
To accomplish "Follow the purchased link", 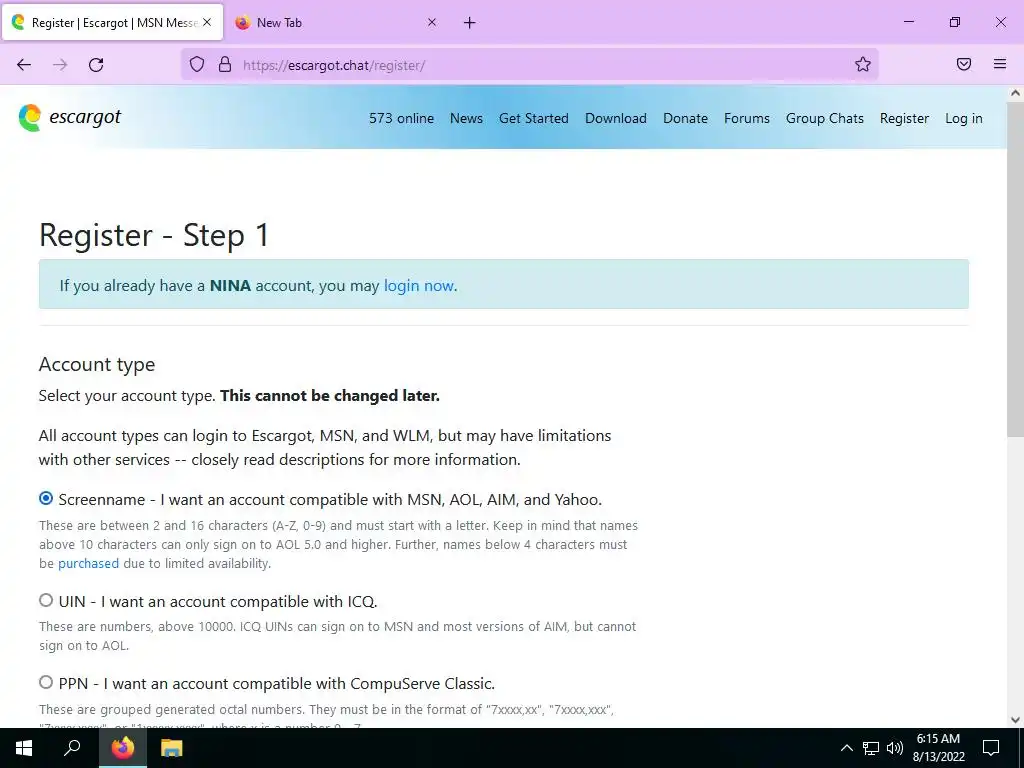I will tap(88, 563).
